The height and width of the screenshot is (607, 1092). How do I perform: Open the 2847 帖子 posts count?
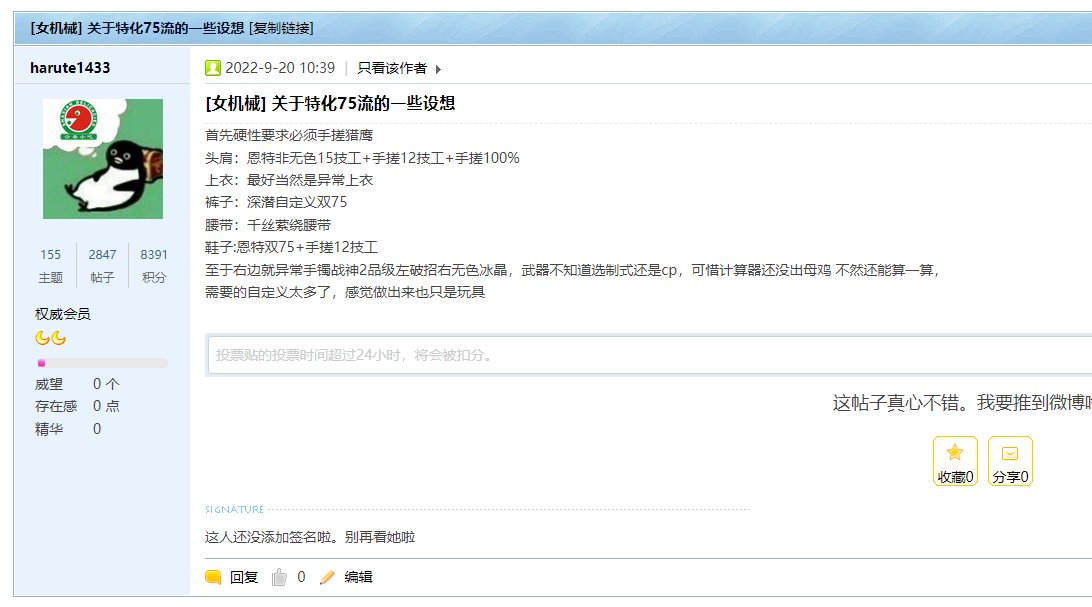pyautogui.click(x=102, y=266)
